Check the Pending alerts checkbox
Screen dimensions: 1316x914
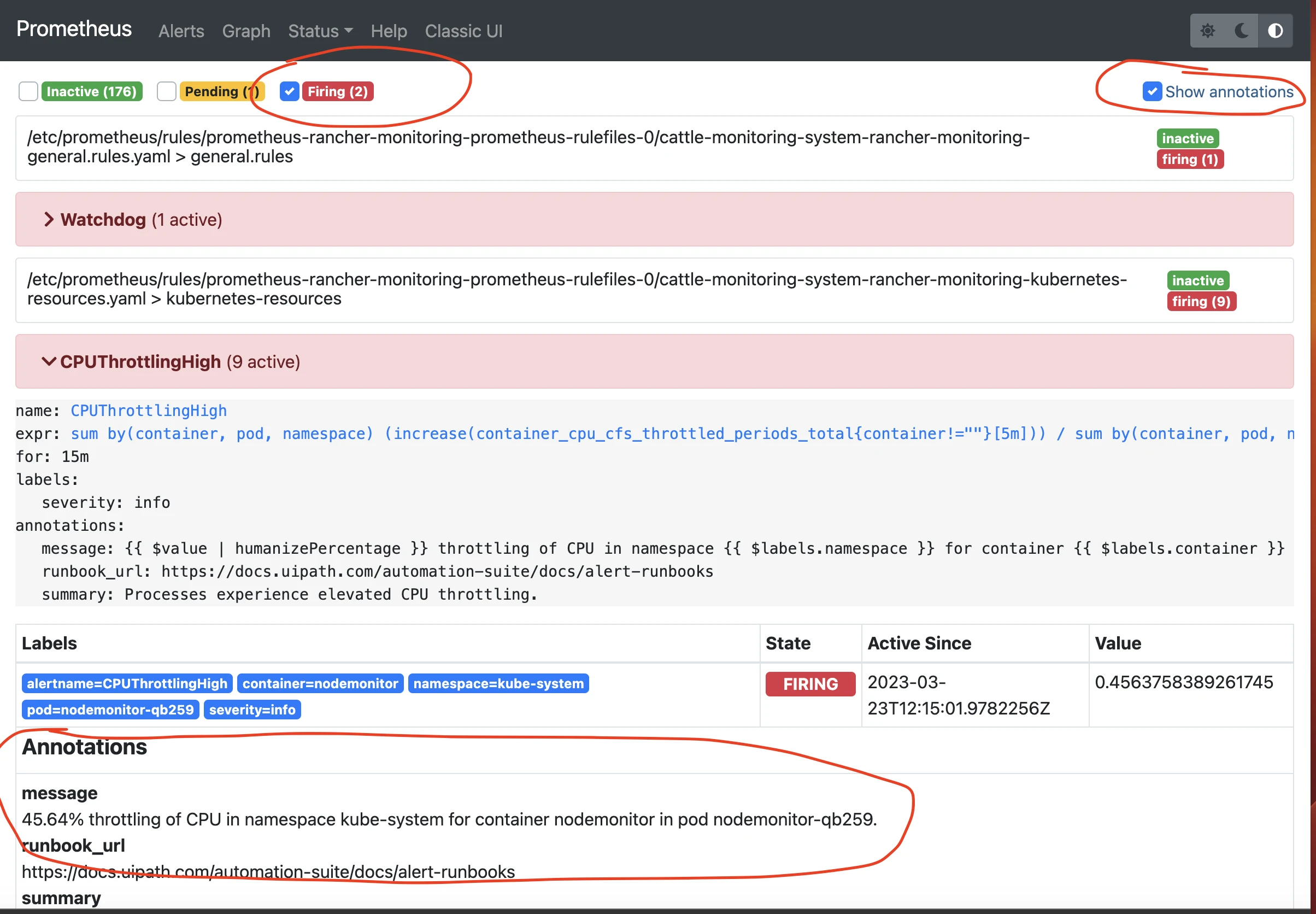tap(166, 91)
